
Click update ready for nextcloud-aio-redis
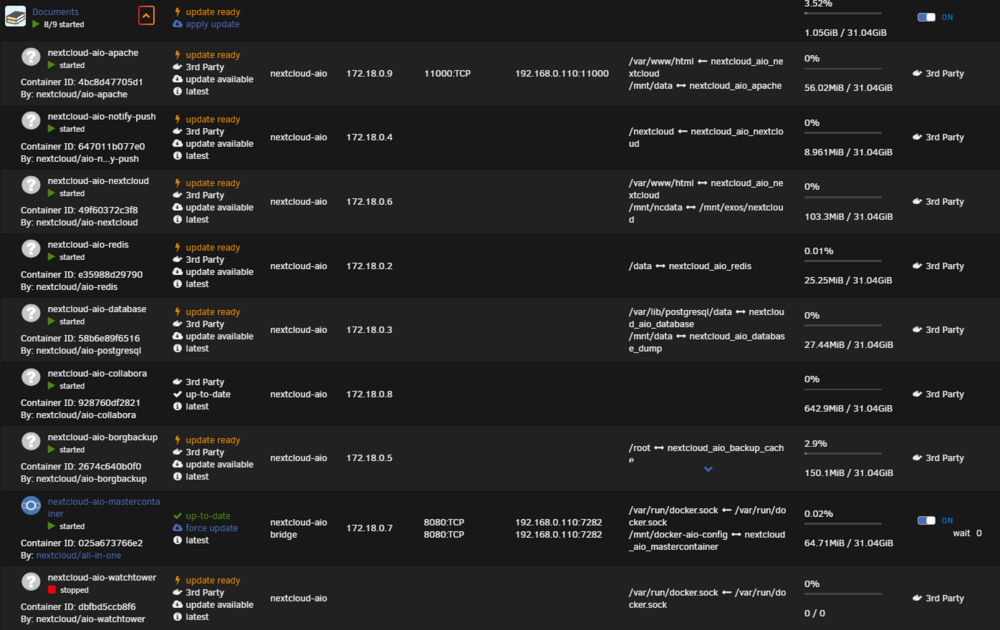coord(212,247)
